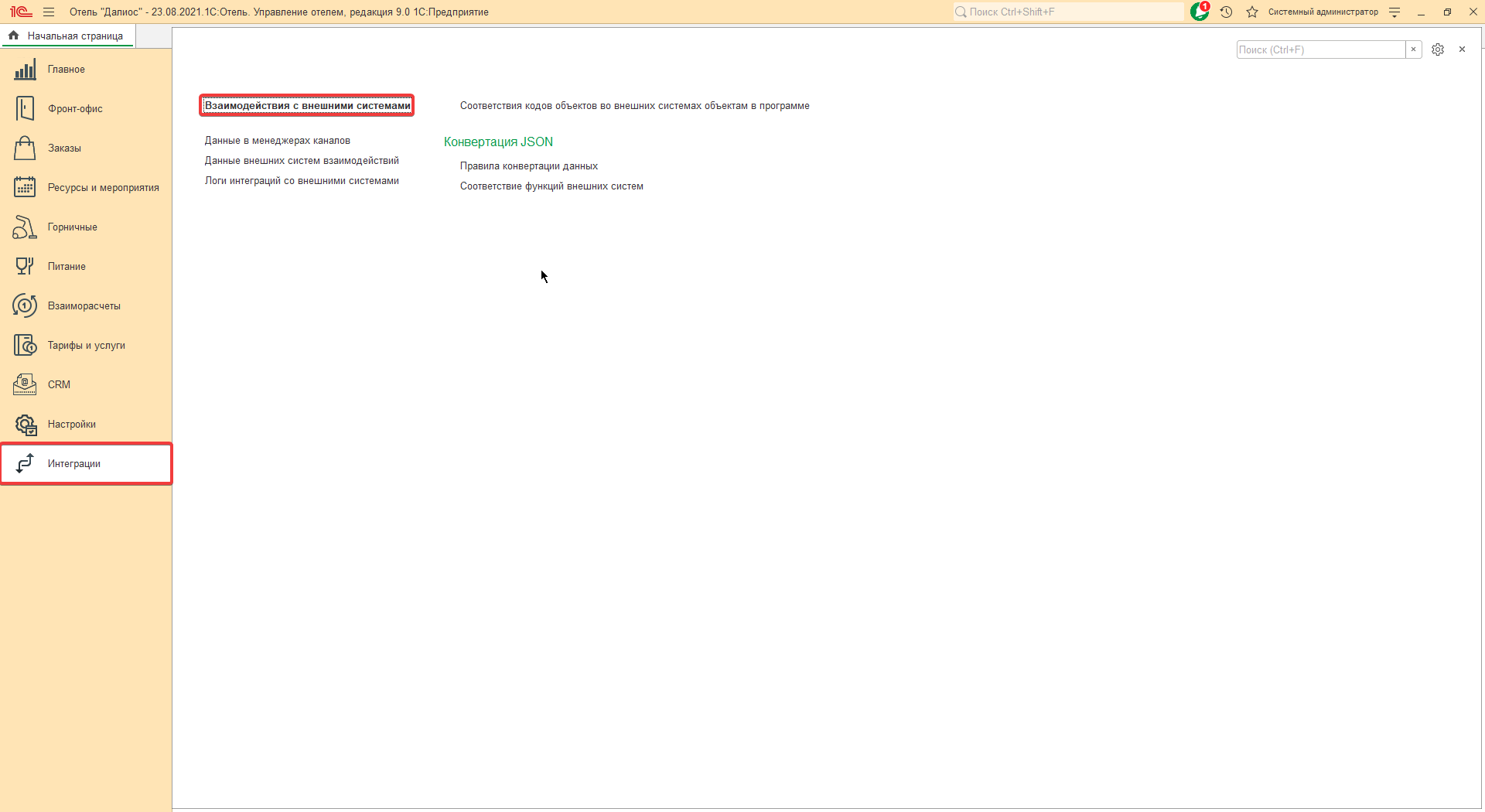Viewport: 1485px width, 812px height.
Task: Click the Конвертация JSON heading
Action: (498, 142)
